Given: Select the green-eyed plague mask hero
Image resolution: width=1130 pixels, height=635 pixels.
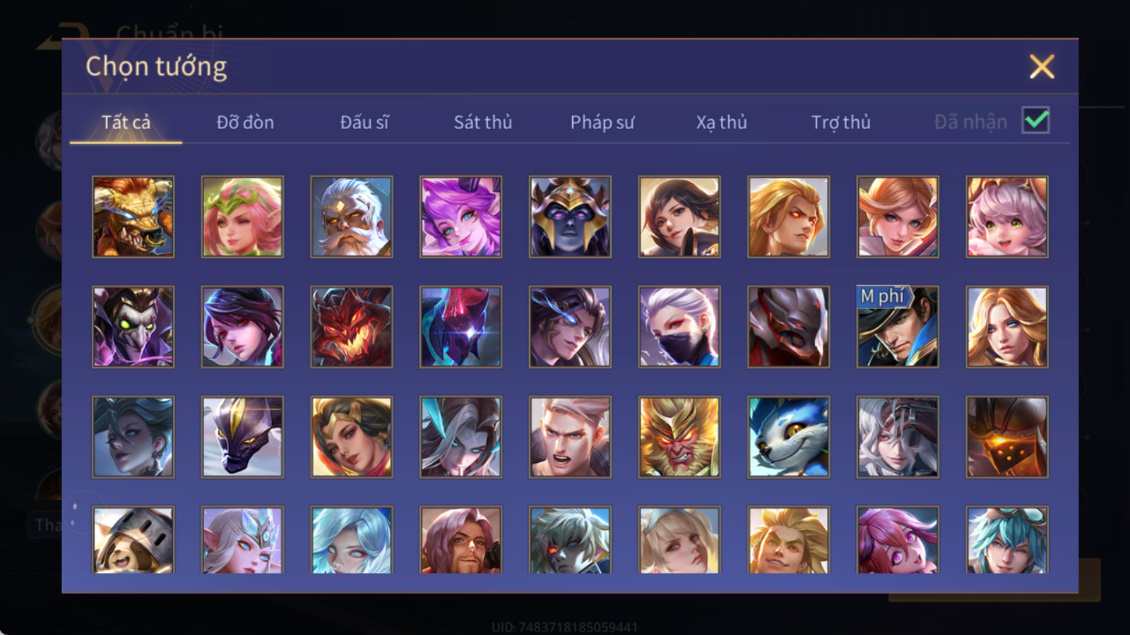Looking at the screenshot, I should 133,327.
